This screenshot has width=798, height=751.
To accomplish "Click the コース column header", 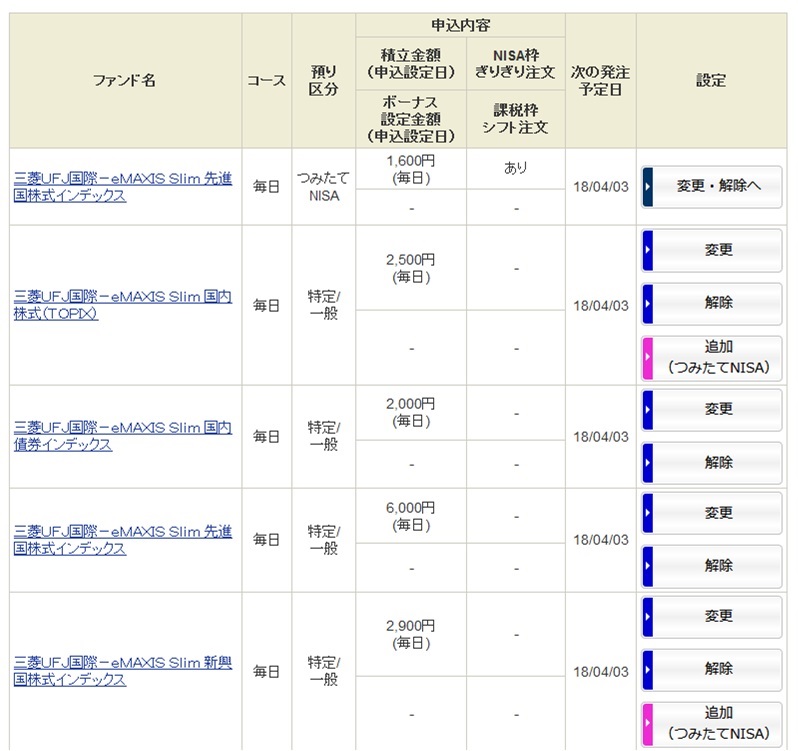I will coord(267,80).
